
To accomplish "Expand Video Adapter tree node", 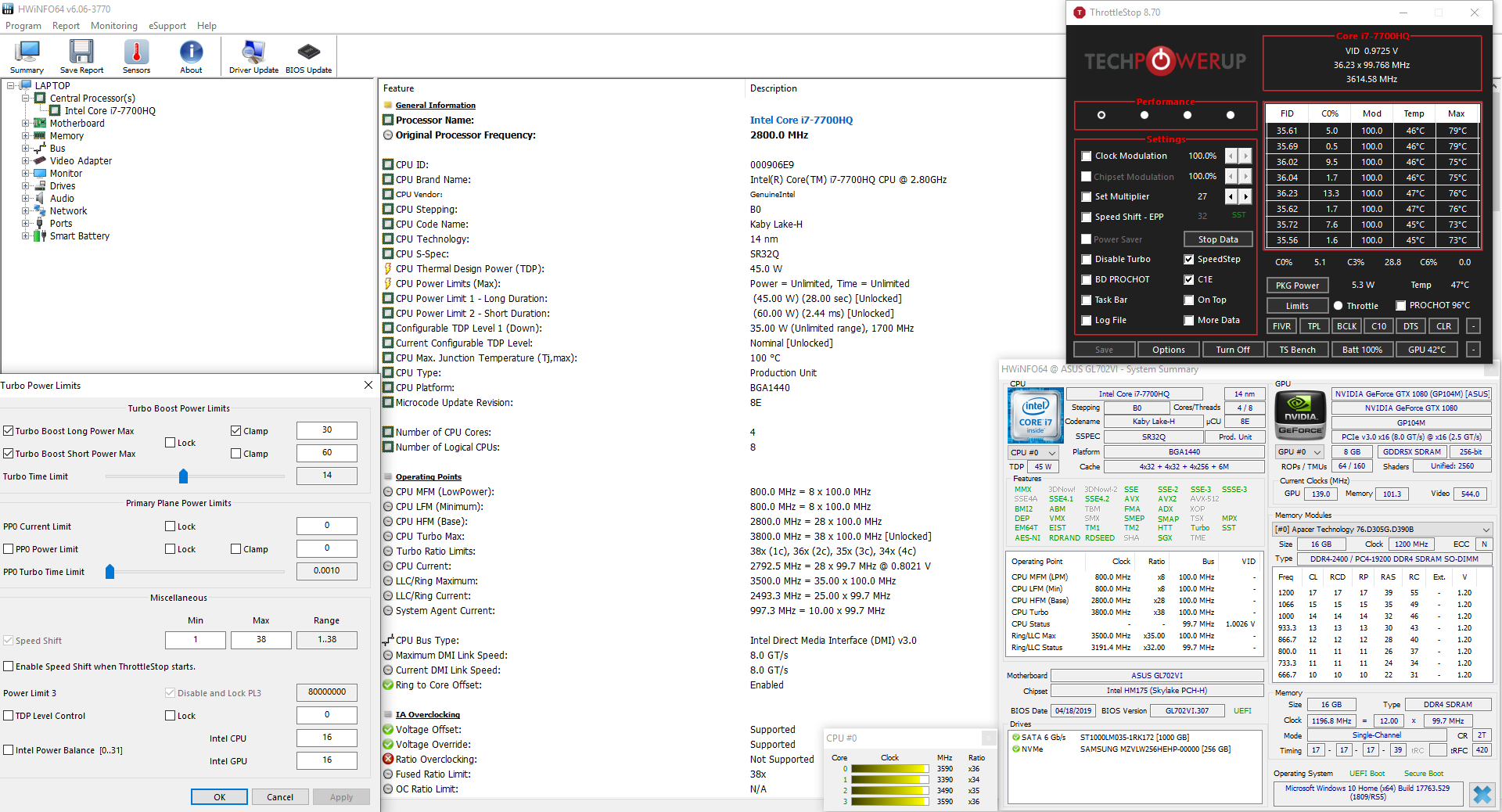I will (x=25, y=161).
